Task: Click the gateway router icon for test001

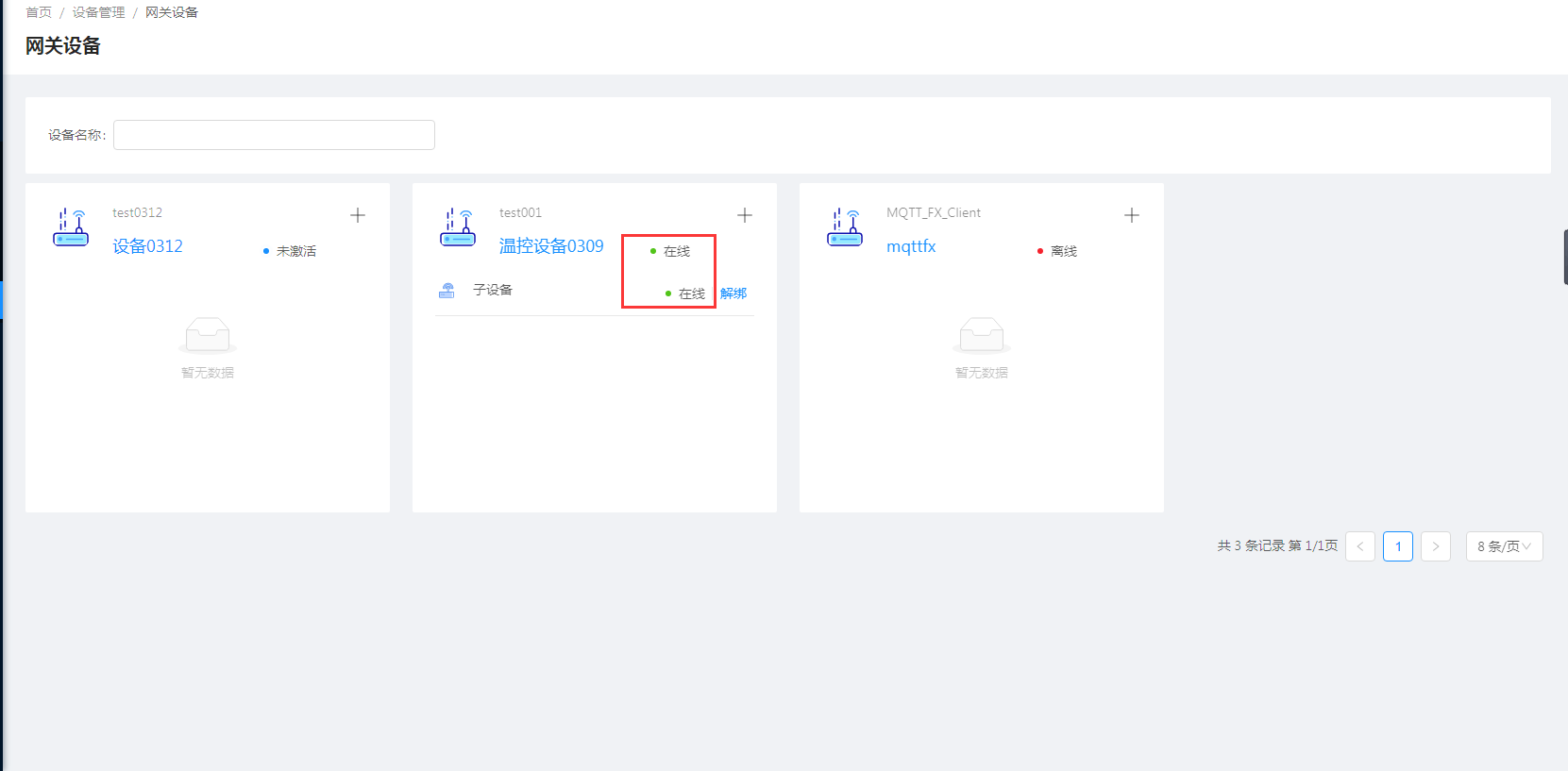Action: (458, 227)
